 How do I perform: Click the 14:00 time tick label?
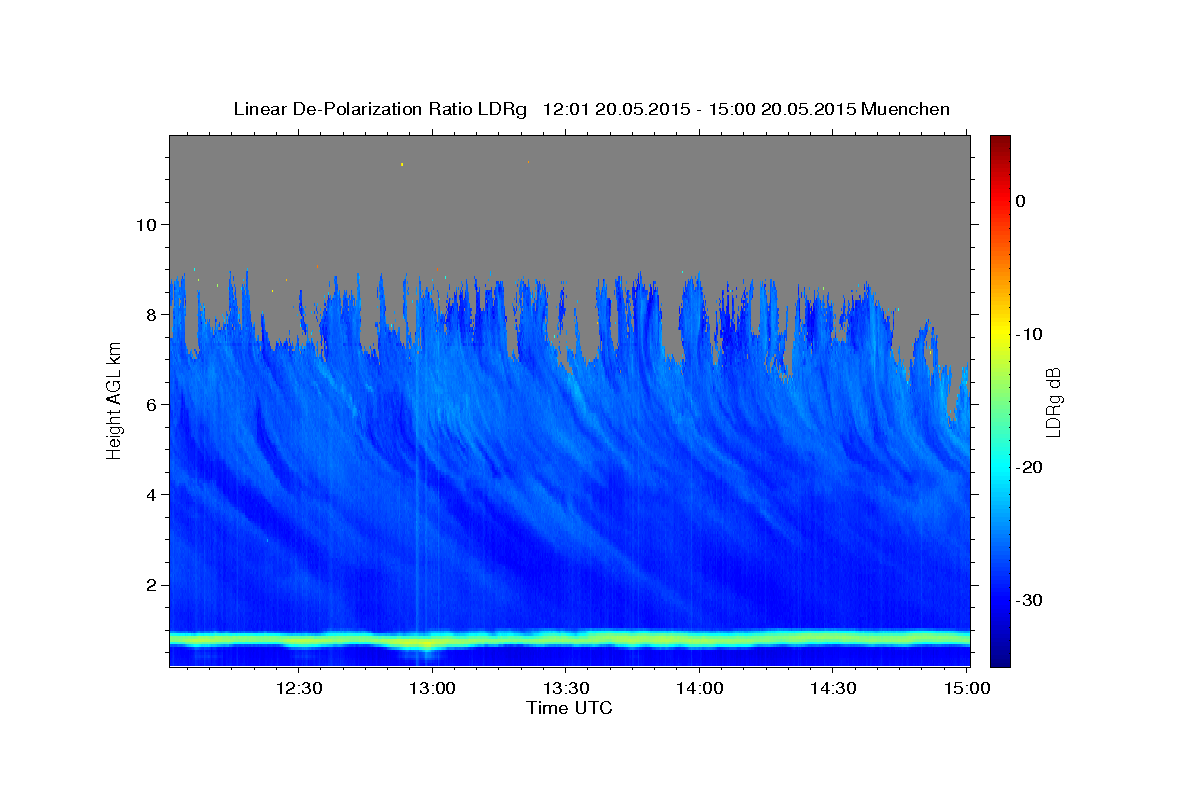(x=699, y=688)
